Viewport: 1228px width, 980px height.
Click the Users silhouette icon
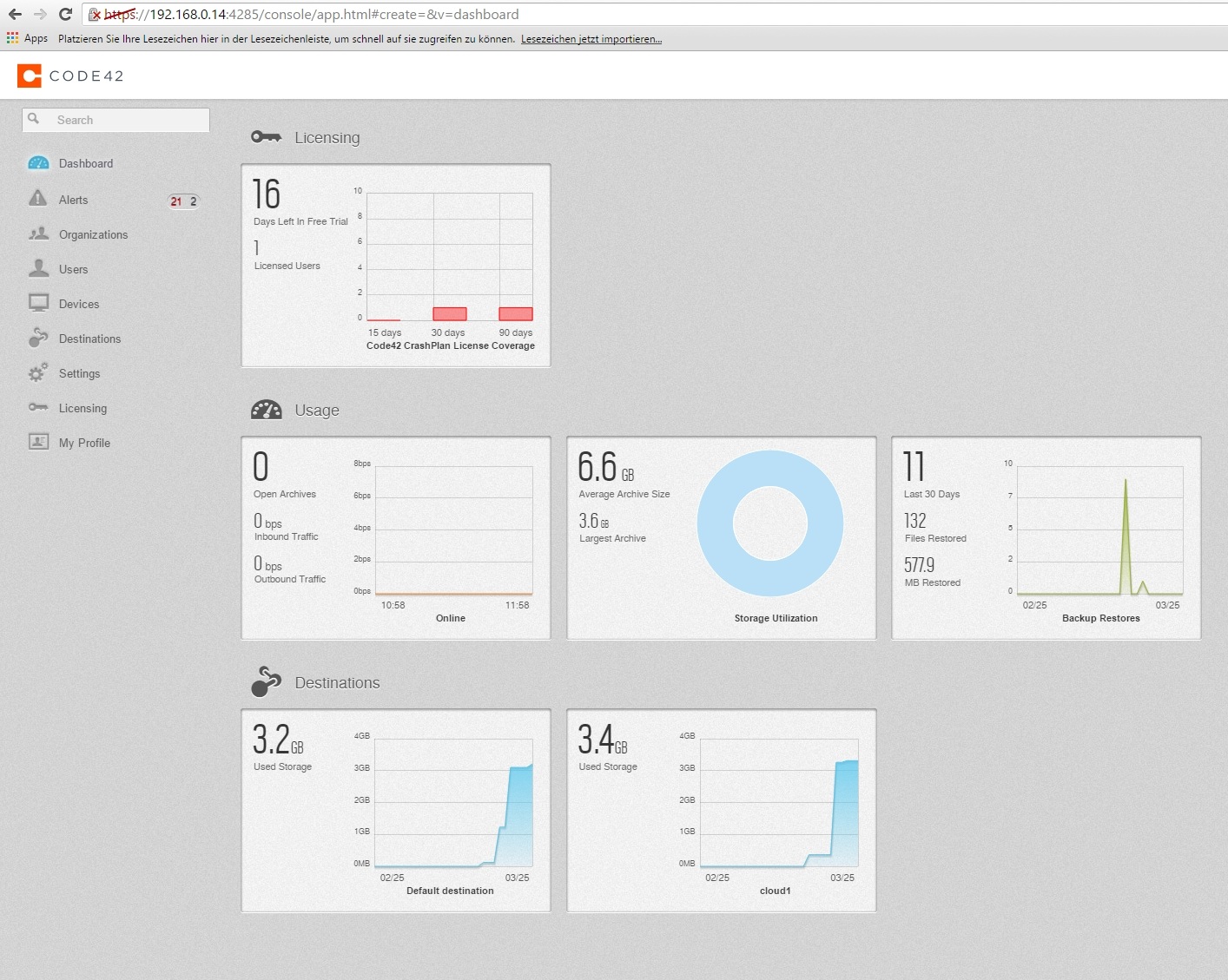[x=38, y=268]
